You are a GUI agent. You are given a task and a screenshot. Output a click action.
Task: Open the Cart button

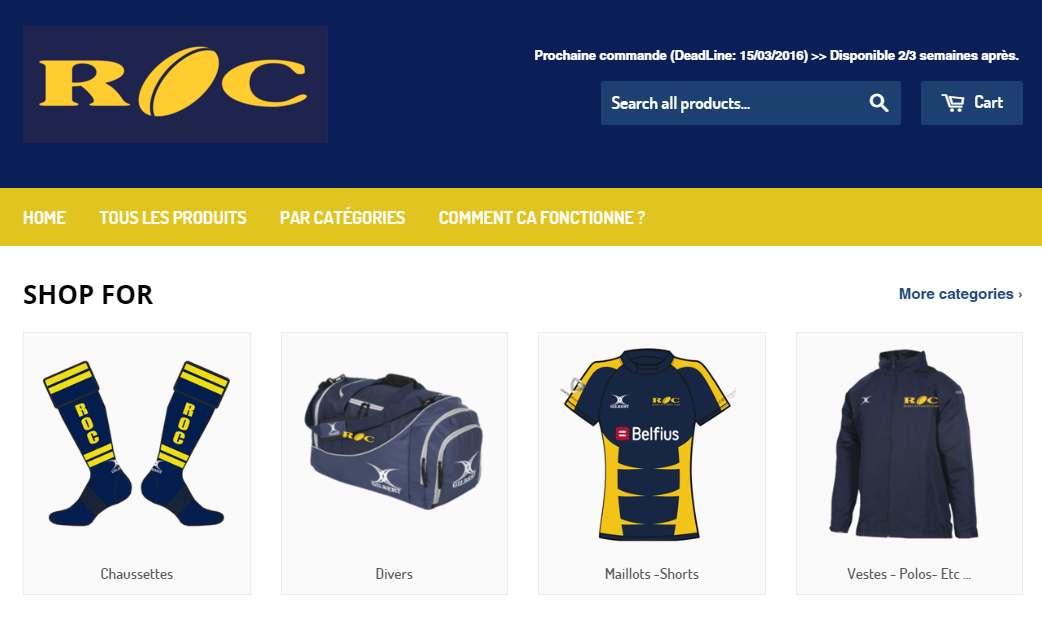pyautogui.click(x=972, y=103)
